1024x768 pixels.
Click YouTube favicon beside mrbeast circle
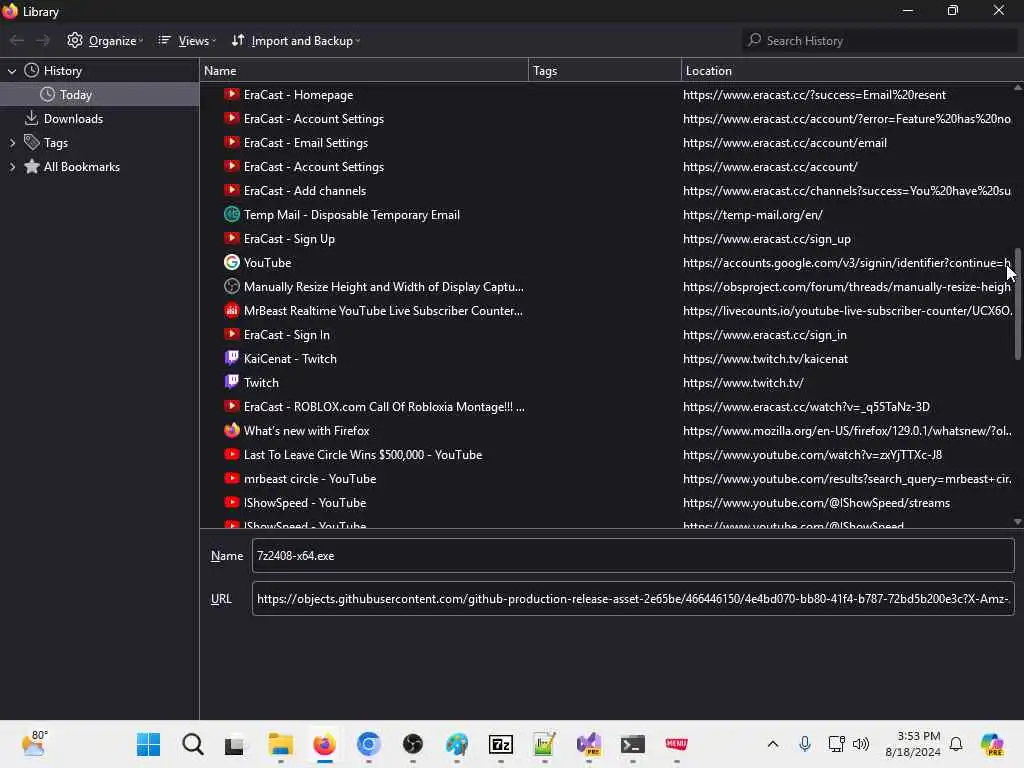pyautogui.click(x=232, y=478)
